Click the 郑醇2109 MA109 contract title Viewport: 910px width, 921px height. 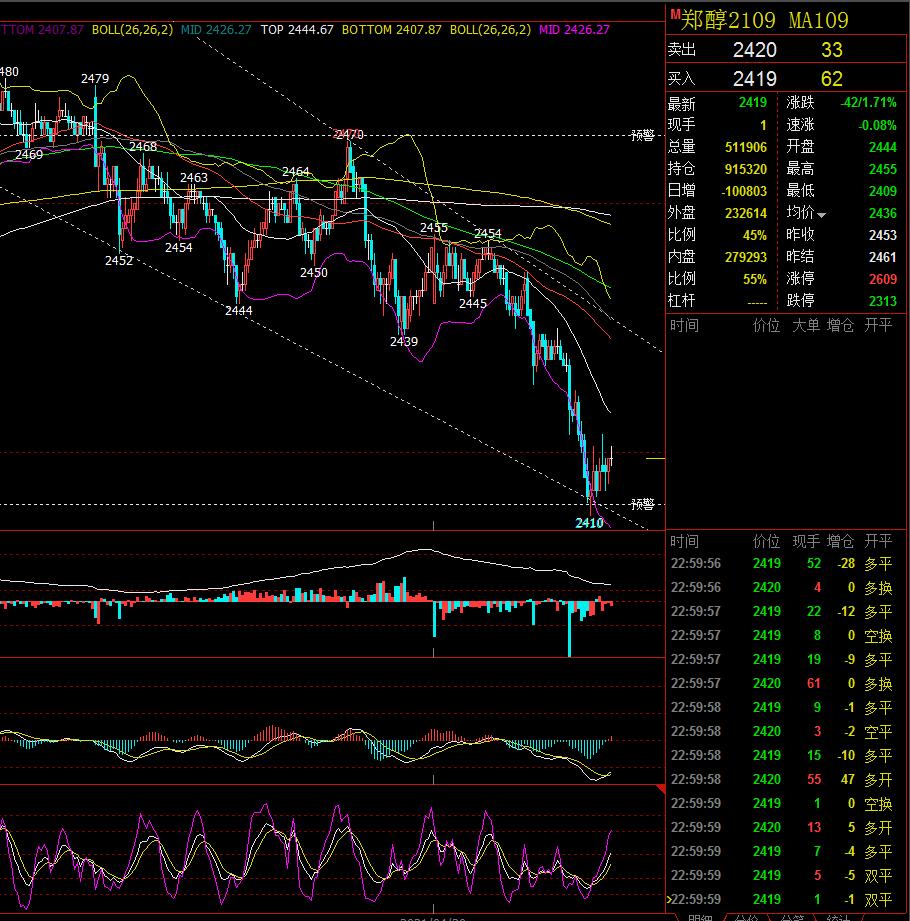point(764,21)
